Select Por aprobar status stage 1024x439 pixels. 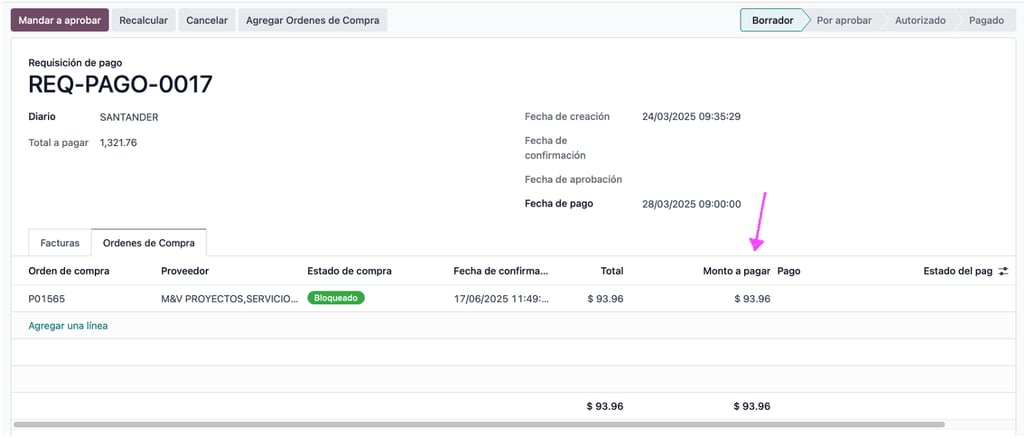[844, 20]
